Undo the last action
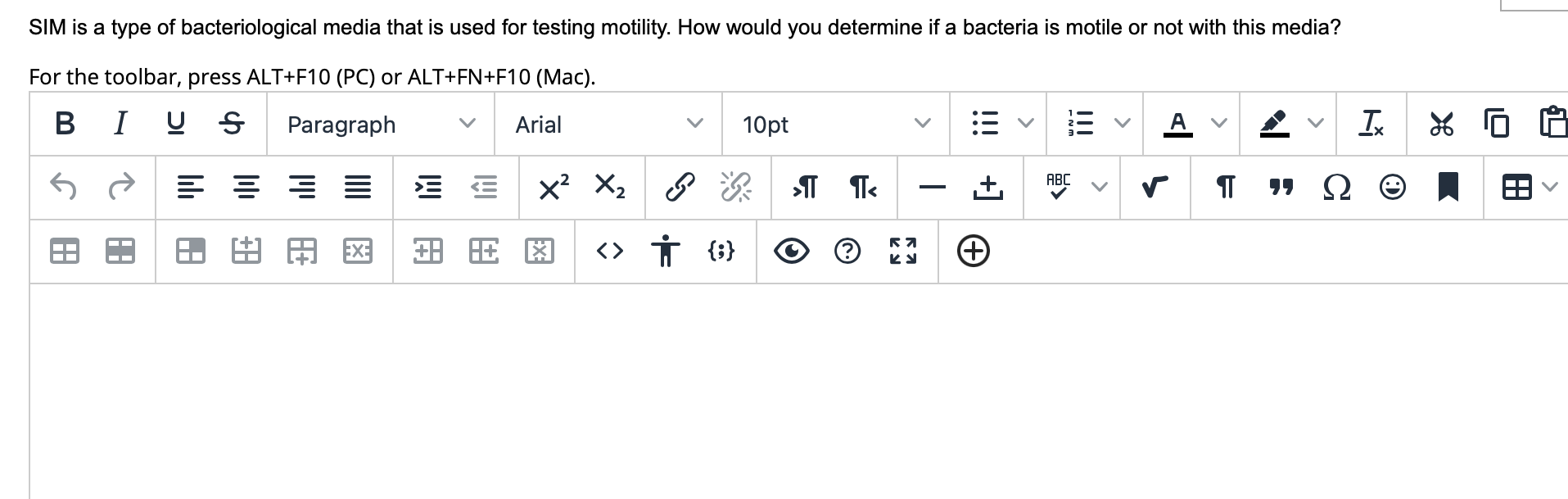1568x499 pixels. (x=64, y=188)
